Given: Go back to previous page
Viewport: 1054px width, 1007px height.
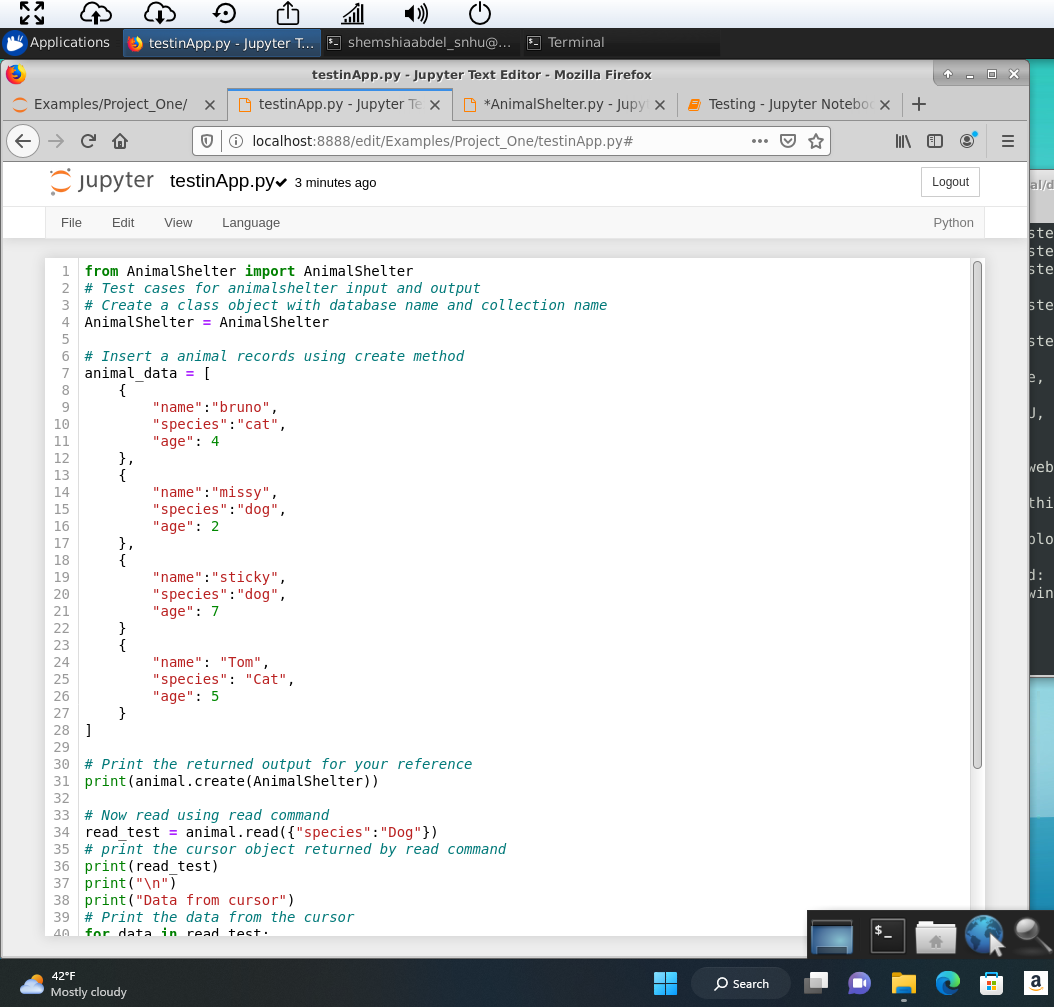Looking at the screenshot, I should tap(23, 141).
